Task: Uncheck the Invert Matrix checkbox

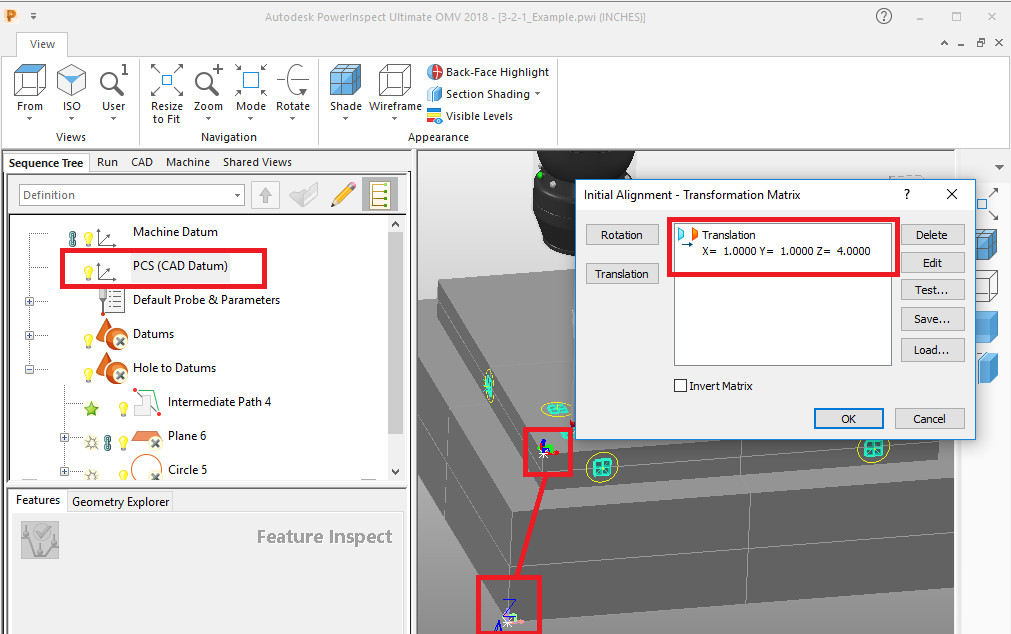Action: point(681,386)
